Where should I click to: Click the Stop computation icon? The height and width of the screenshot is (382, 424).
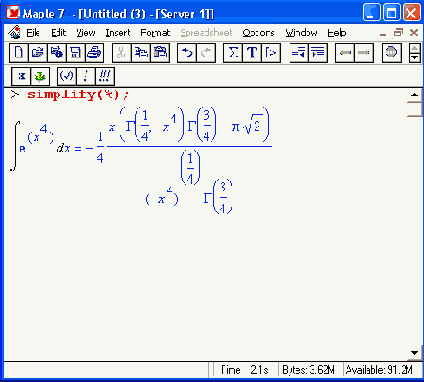pos(391,53)
